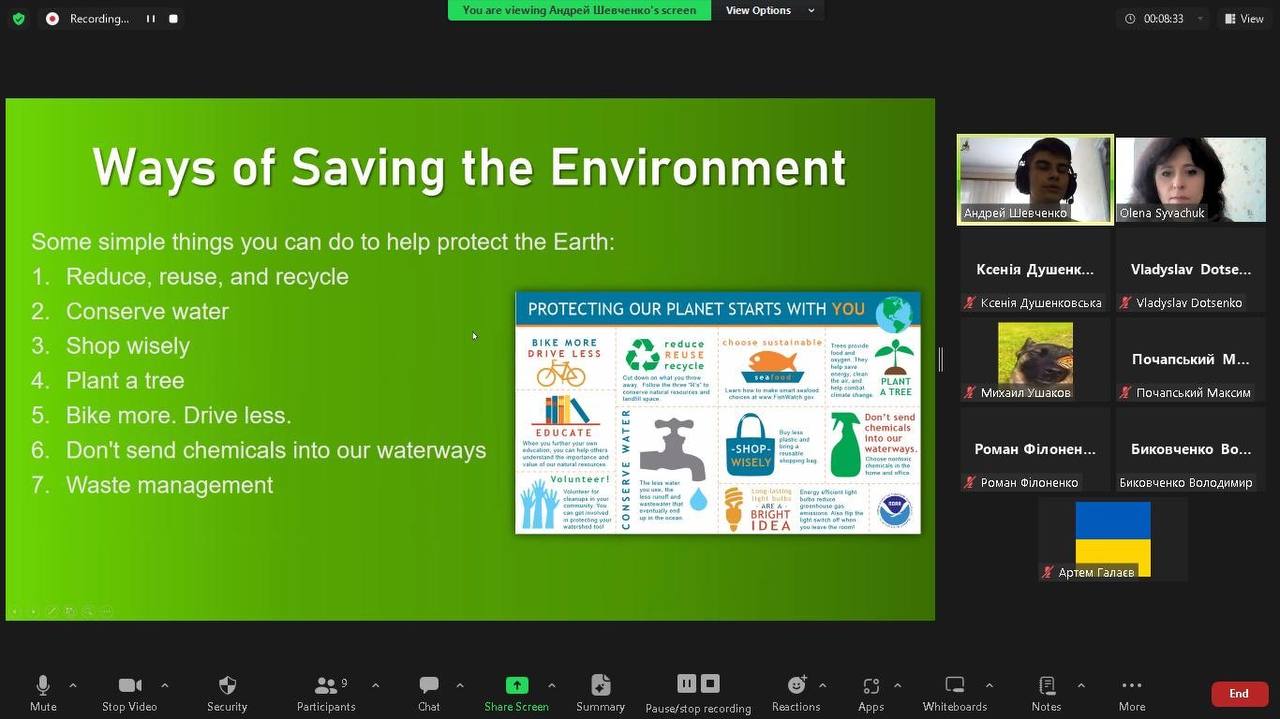Pause the recording in the top bar

[151, 18]
